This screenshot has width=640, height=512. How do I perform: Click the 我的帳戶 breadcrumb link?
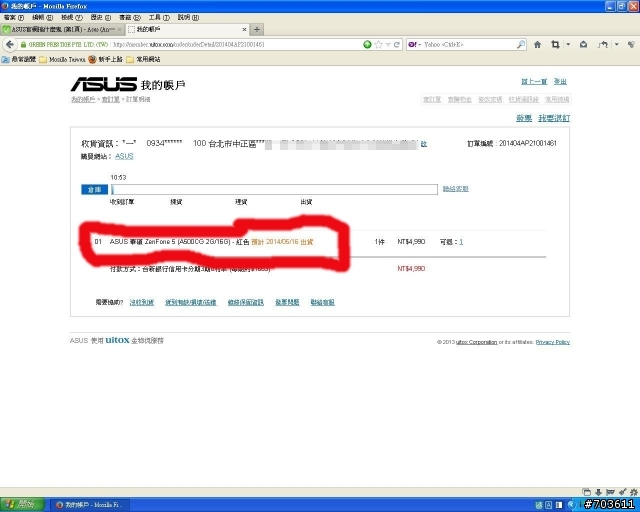click(x=83, y=99)
